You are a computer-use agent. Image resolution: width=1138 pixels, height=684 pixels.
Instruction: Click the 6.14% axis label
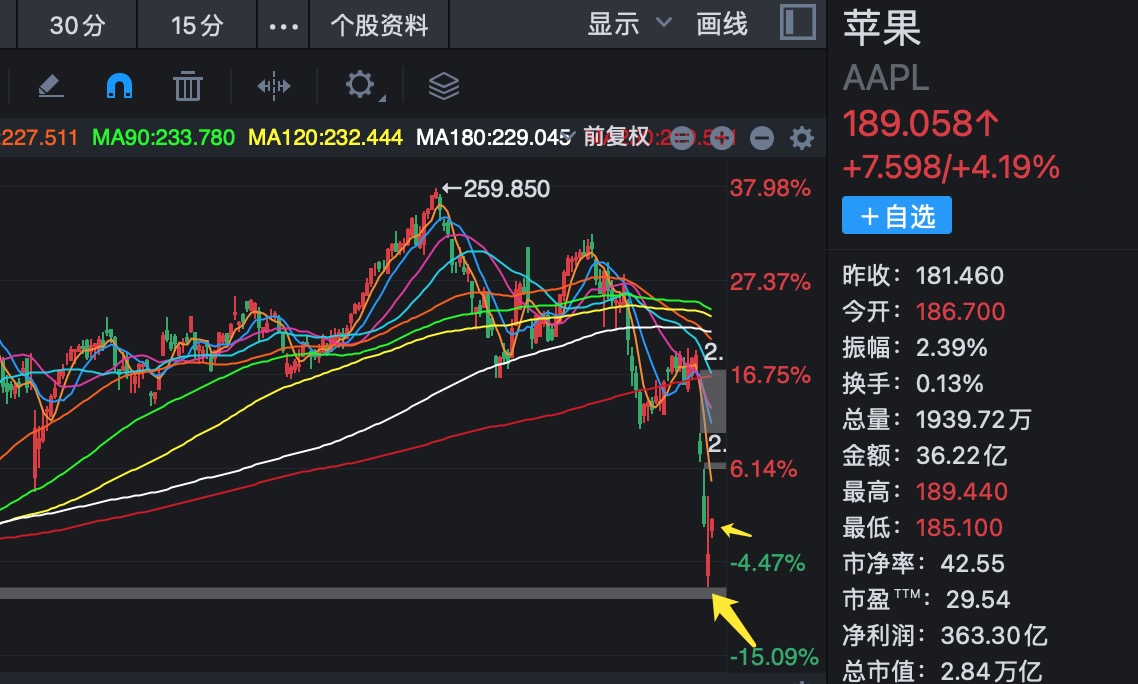pos(764,469)
